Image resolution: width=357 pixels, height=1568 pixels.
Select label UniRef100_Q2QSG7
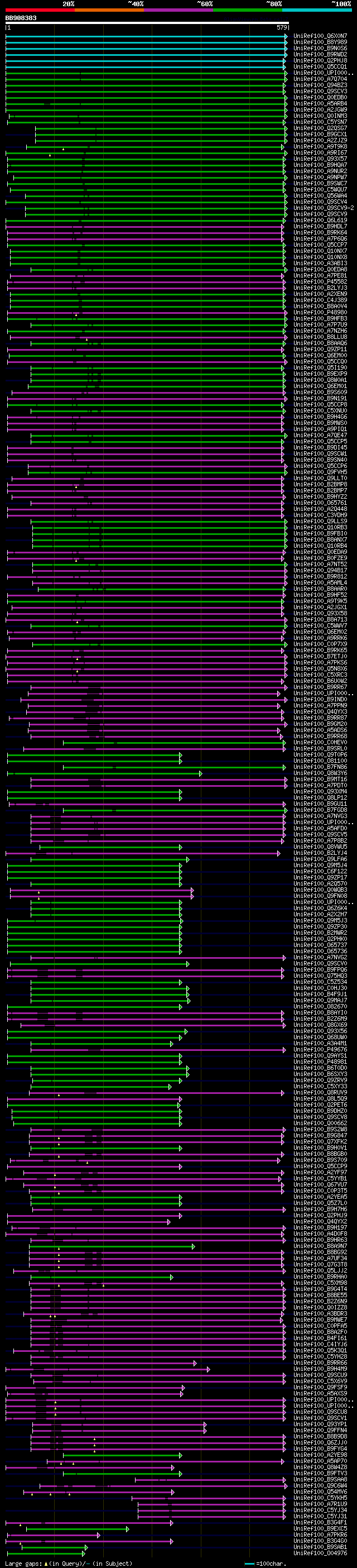pos(321,128)
